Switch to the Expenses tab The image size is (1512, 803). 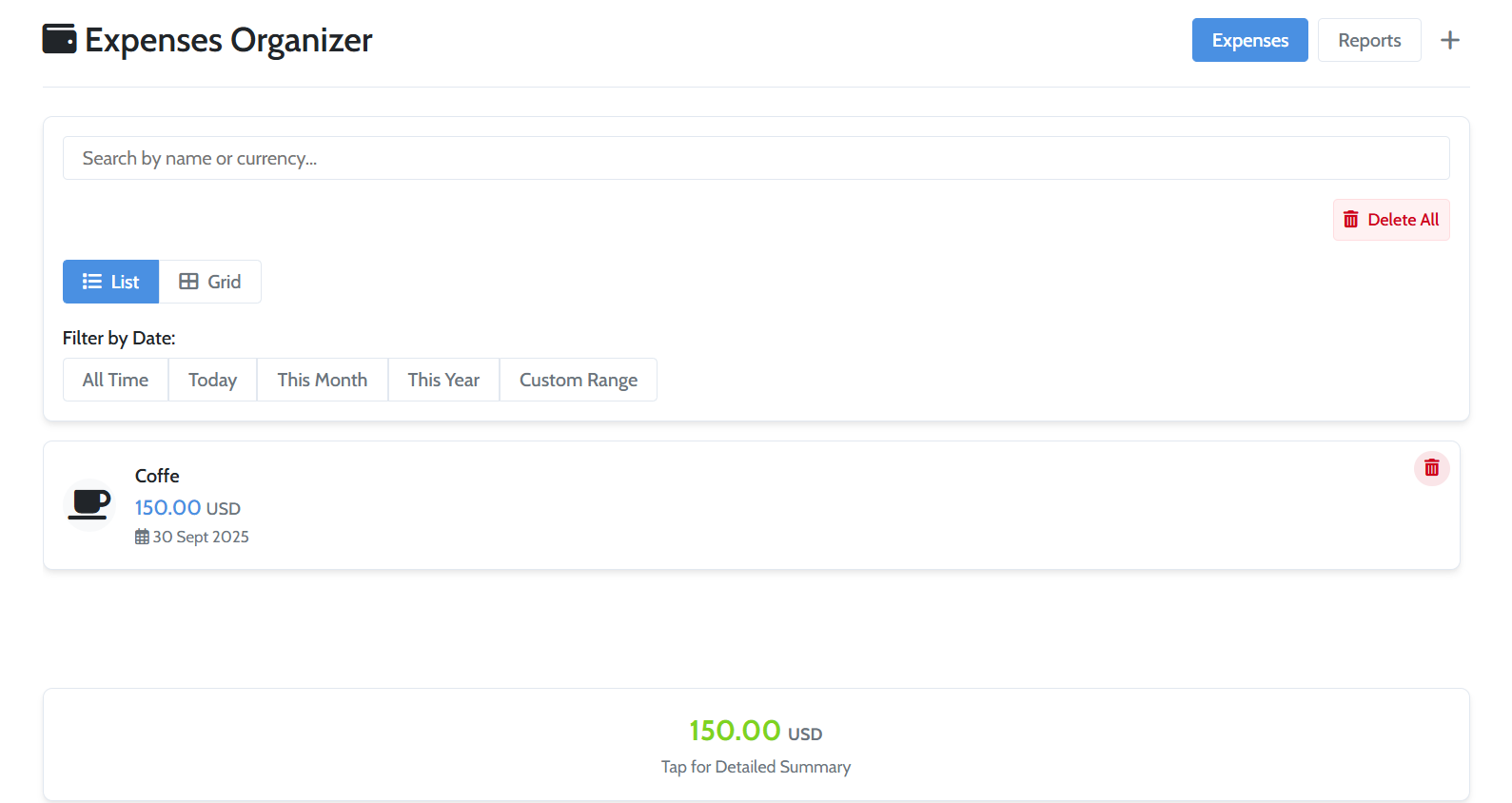pyautogui.click(x=1249, y=39)
